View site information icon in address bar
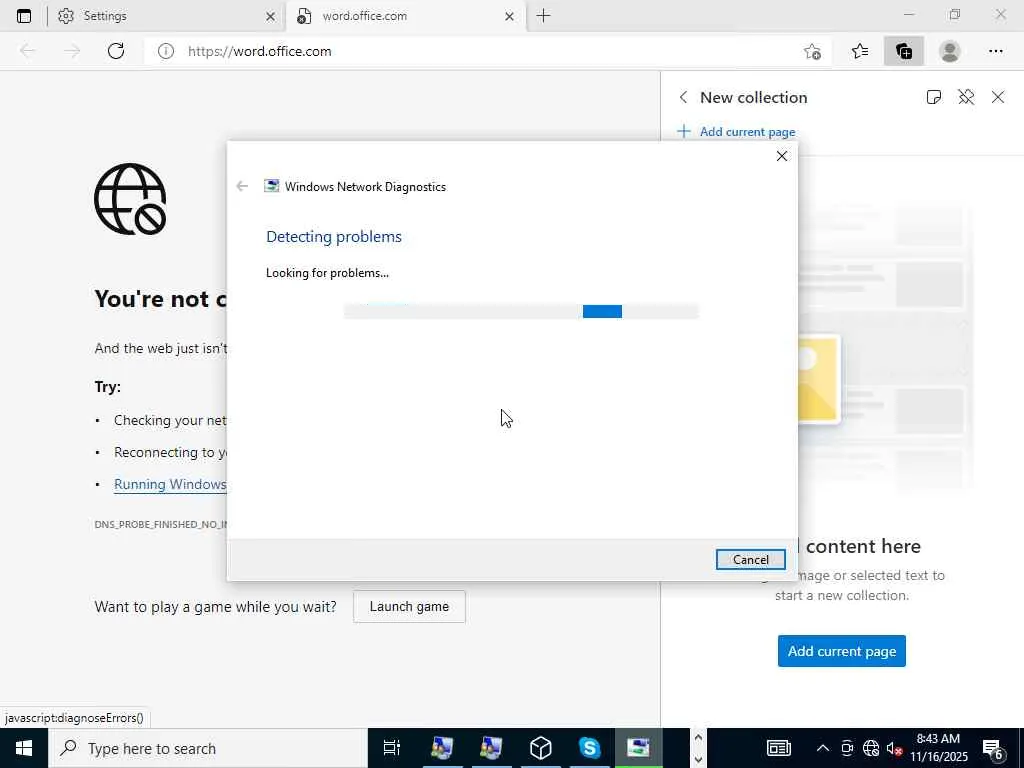Viewport: 1024px width, 768px height. tap(166, 52)
